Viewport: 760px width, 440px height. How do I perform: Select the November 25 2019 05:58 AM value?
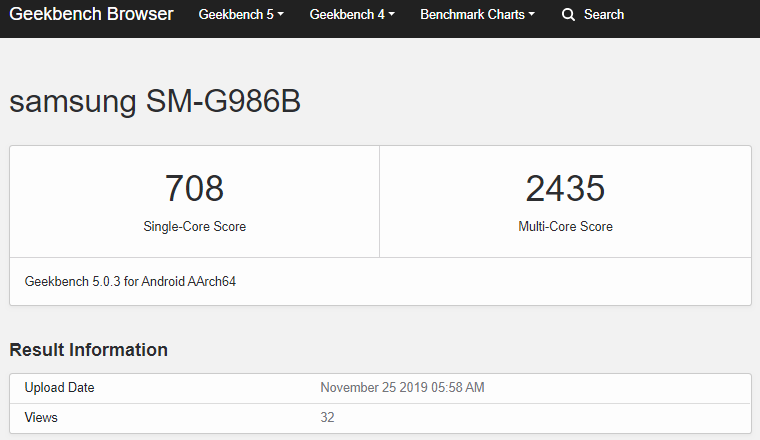402,388
